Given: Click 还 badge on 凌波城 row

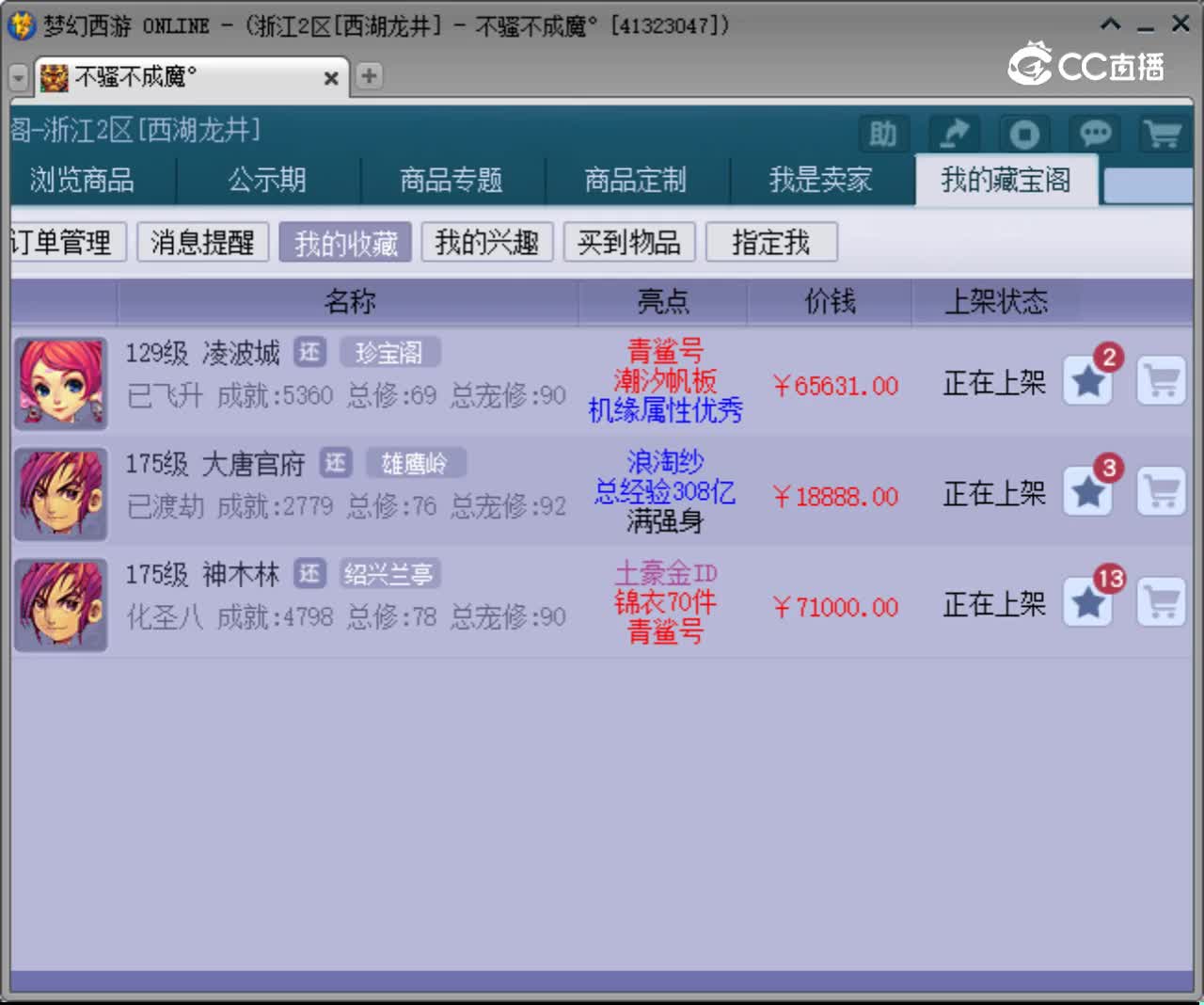Looking at the screenshot, I should coord(309,352).
